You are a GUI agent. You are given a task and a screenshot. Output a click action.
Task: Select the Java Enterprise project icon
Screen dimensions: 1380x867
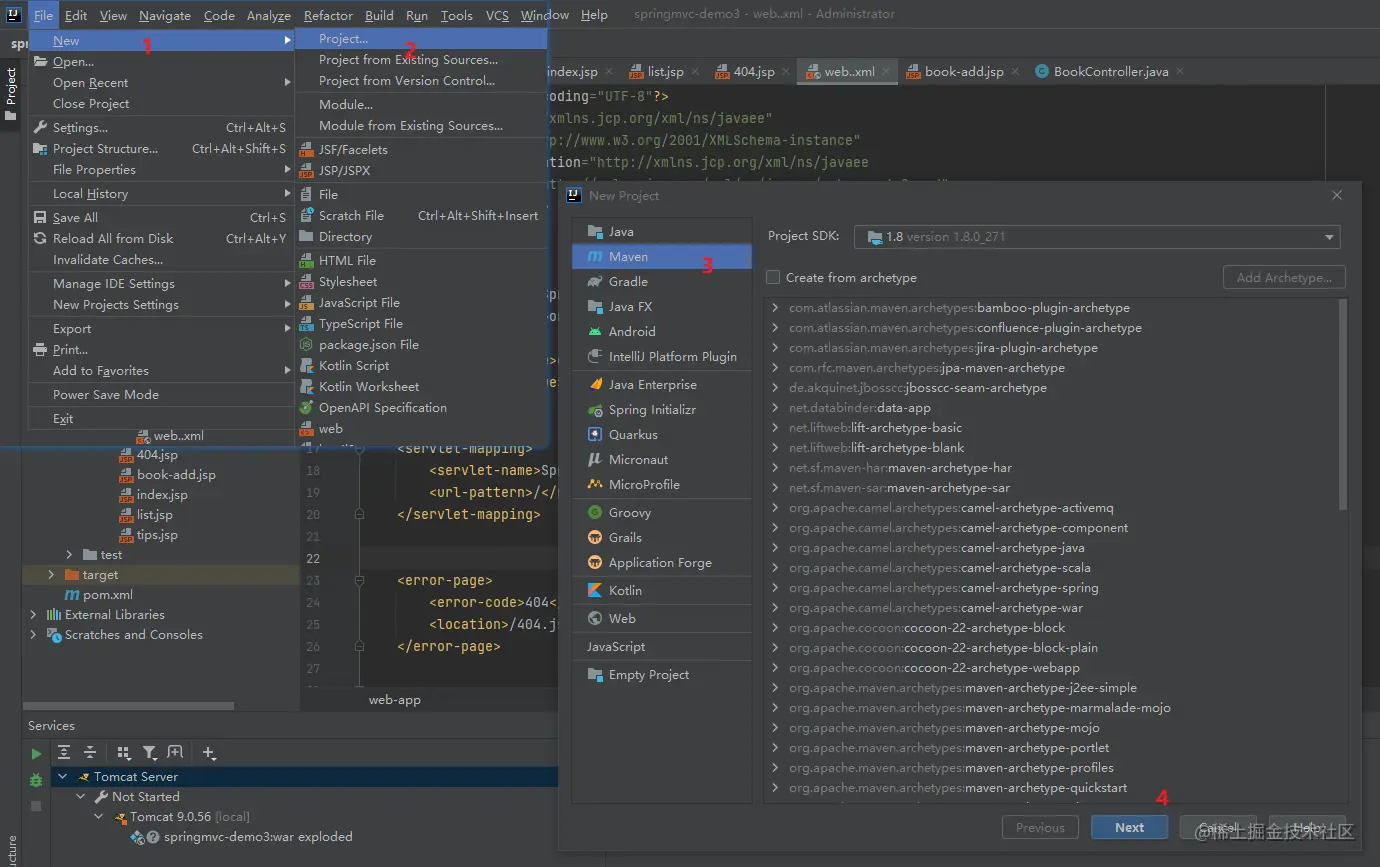click(595, 385)
